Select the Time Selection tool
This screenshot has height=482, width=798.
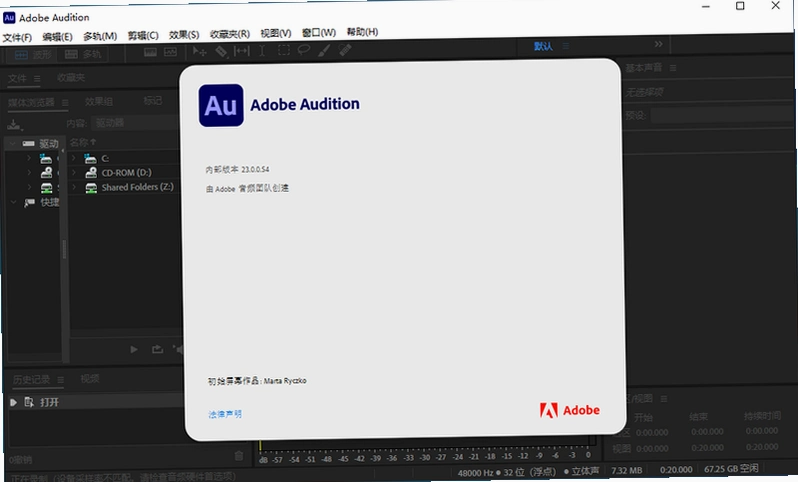coord(262,51)
